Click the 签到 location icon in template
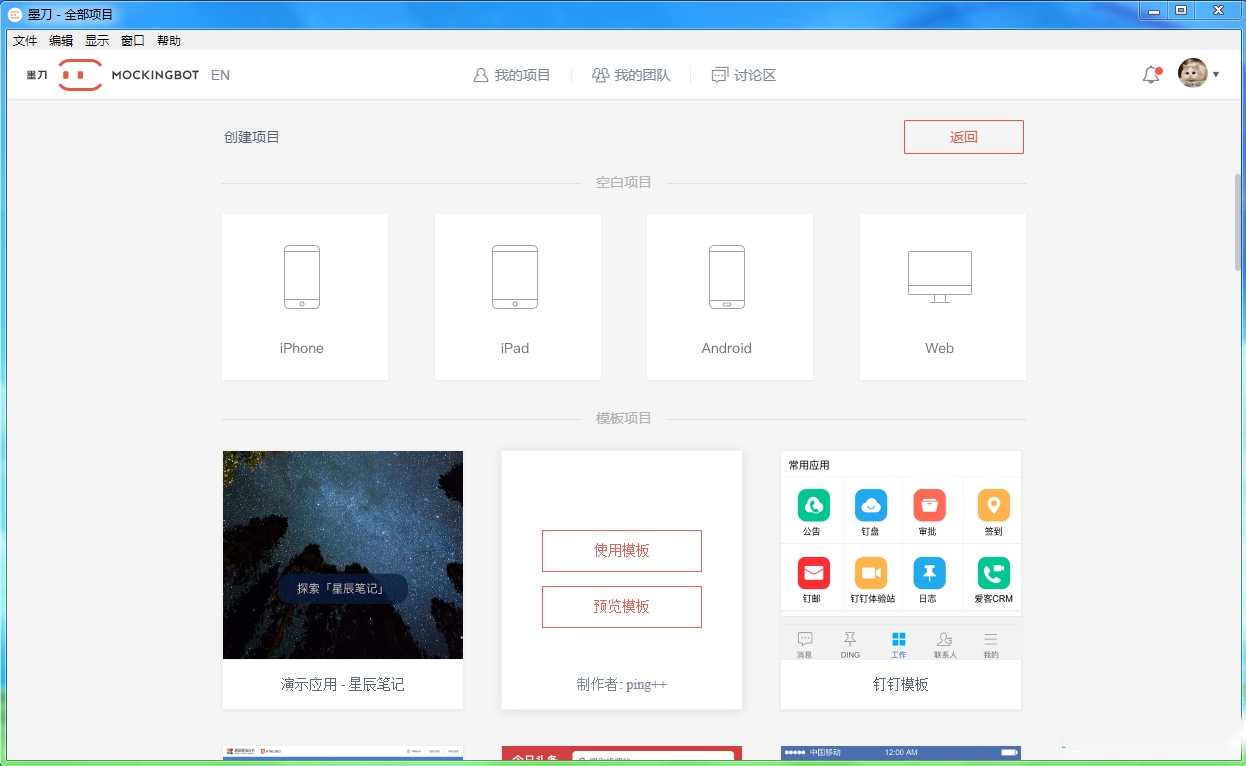 [x=993, y=505]
